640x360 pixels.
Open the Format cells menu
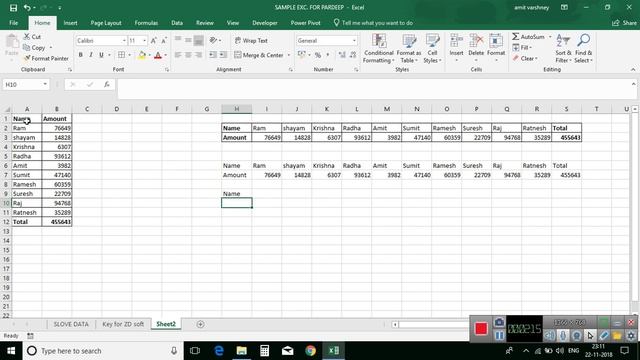point(496,49)
